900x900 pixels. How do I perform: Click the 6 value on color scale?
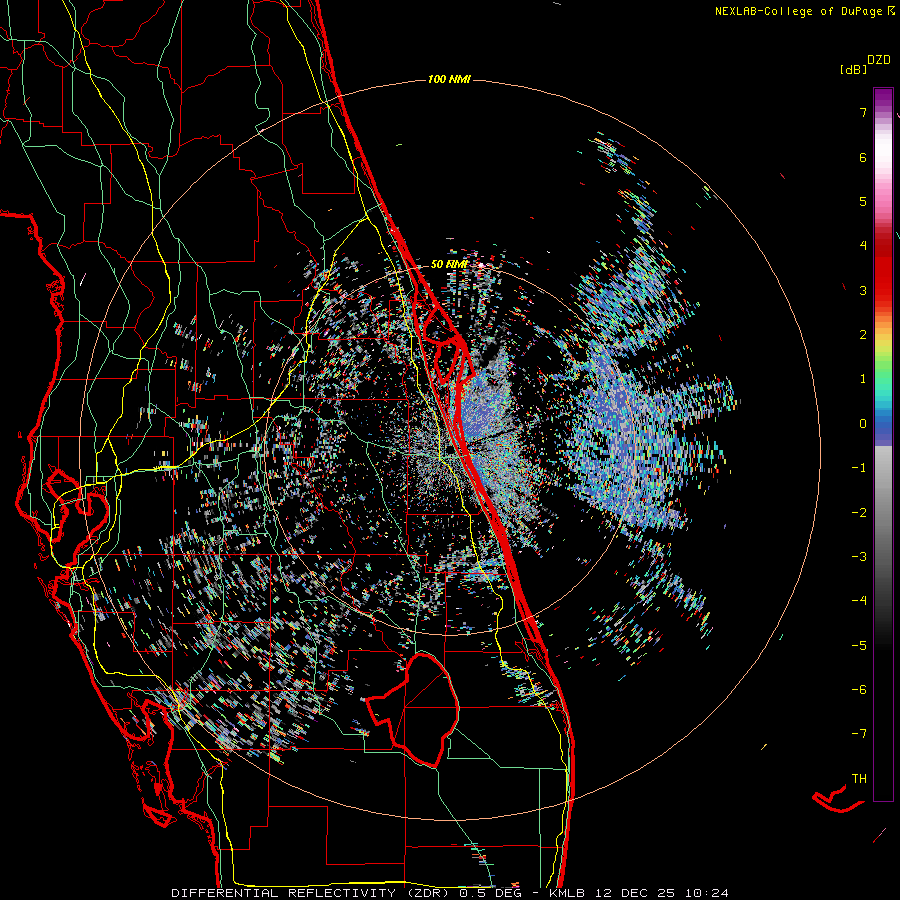tap(863, 157)
